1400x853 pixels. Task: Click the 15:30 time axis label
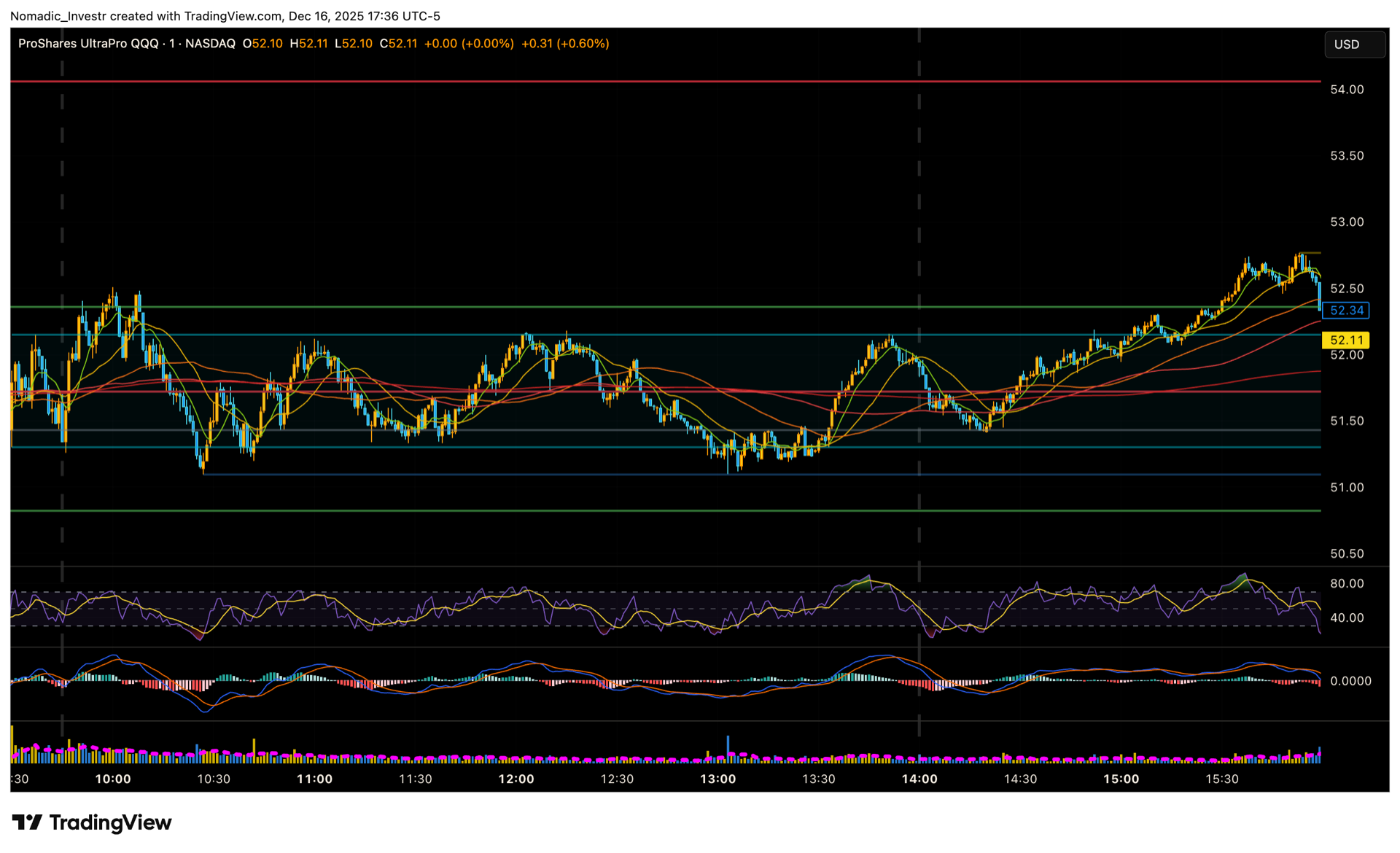[x=1221, y=779]
